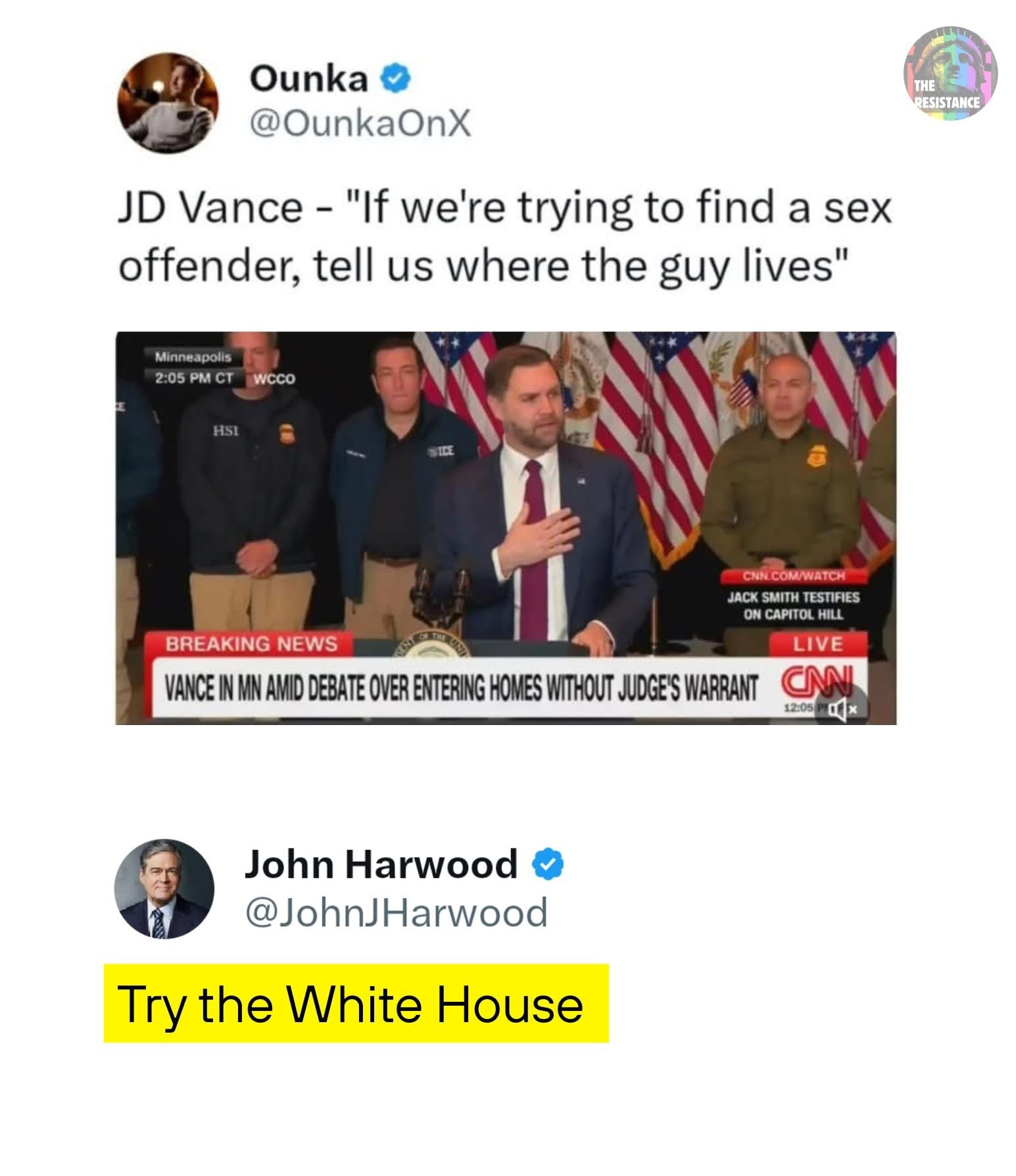
Task: Open The Resistance logo badge
Action: click(950, 74)
